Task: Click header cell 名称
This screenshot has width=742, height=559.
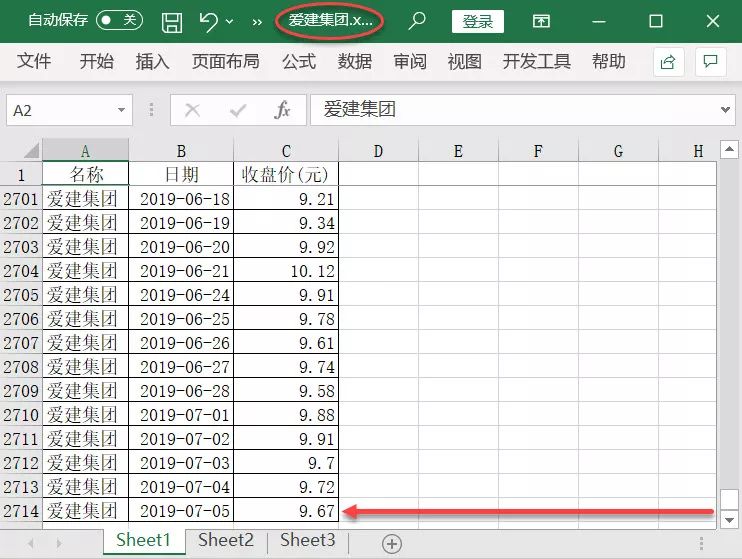Action: click(x=86, y=174)
